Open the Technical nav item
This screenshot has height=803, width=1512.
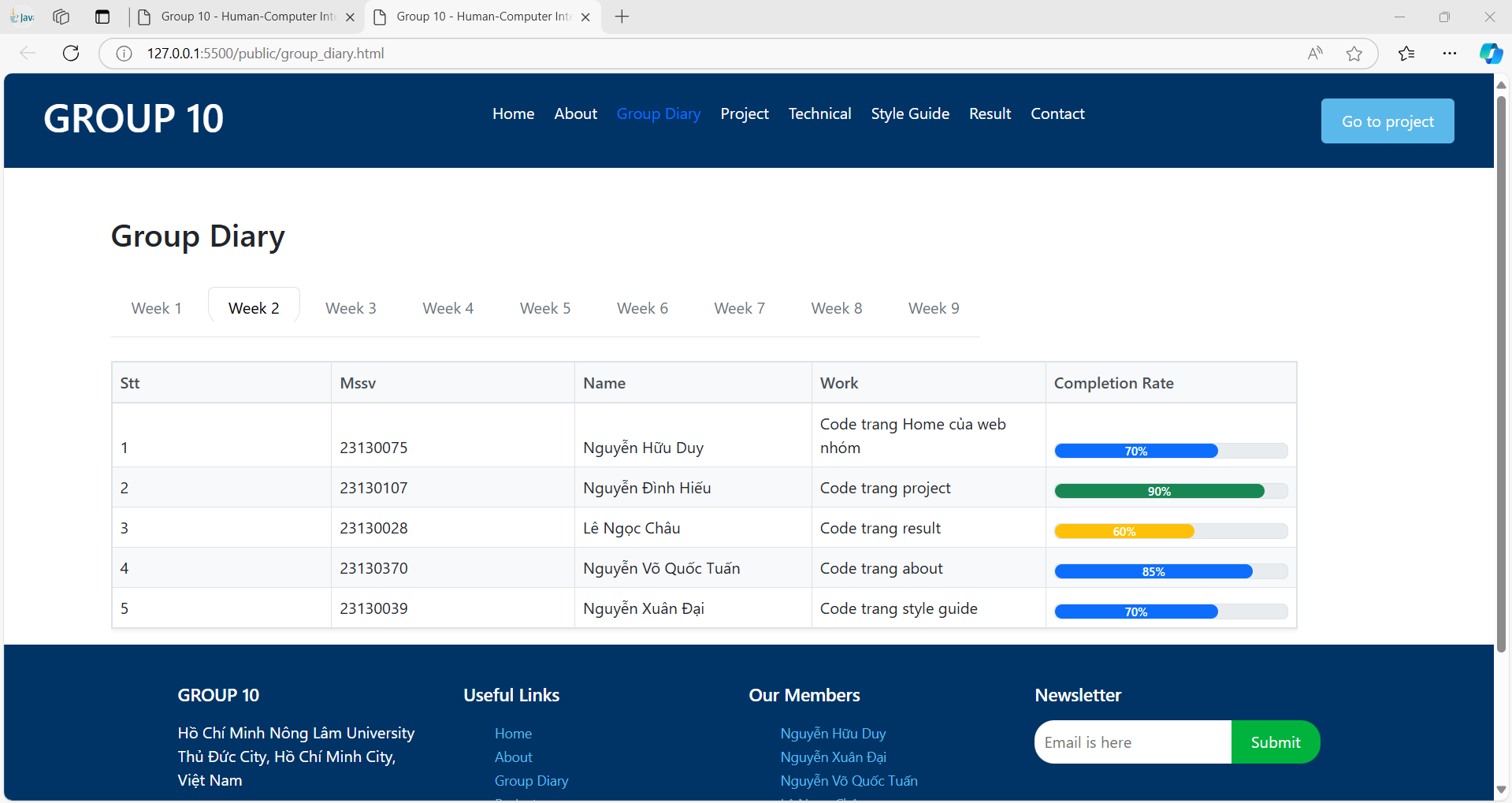coord(819,113)
